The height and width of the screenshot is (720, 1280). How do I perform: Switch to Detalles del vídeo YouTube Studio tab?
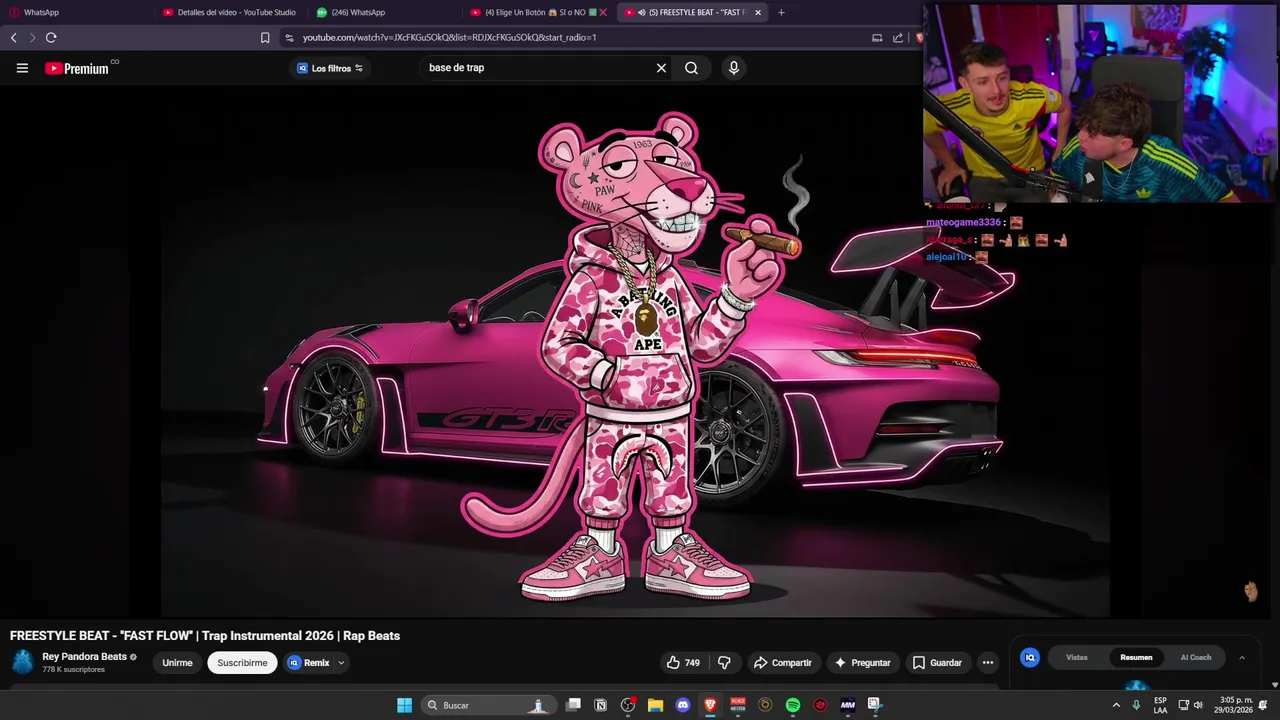230,12
